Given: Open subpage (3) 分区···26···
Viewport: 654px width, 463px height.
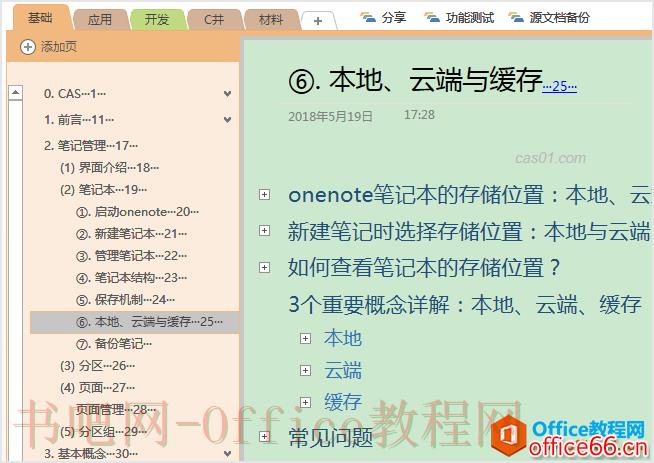Looking at the screenshot, I should click(x=97, y=366).
